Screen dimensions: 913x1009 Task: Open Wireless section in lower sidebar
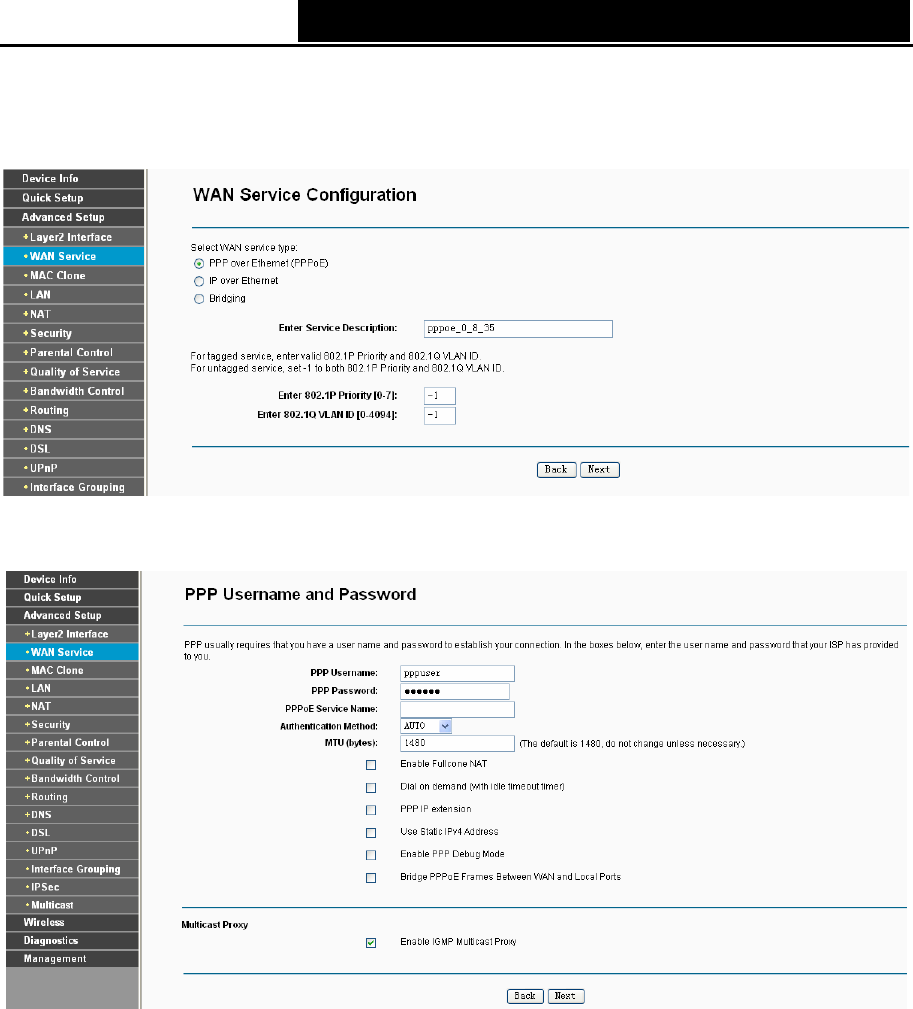tap(72, 922)
